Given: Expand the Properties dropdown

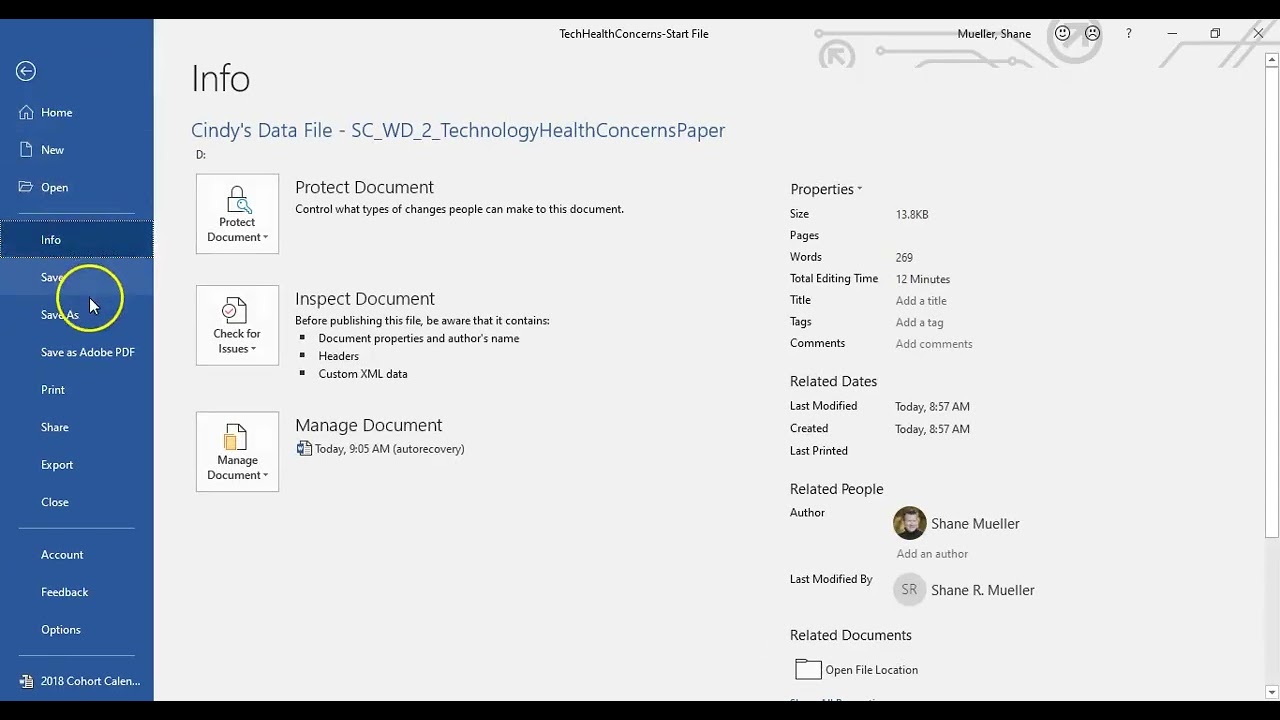Looking at the screenshot, I should pyautogui.click(x=826, y=189).
